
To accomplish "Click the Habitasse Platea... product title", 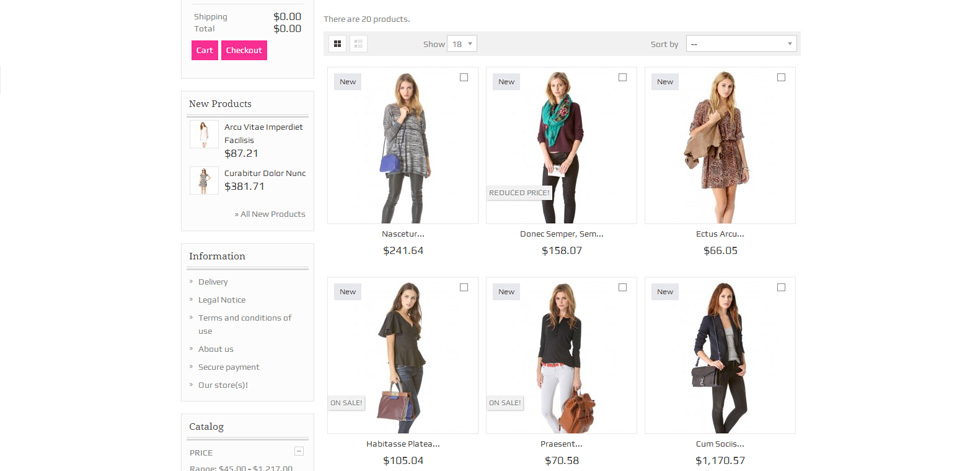I will 402,444.
